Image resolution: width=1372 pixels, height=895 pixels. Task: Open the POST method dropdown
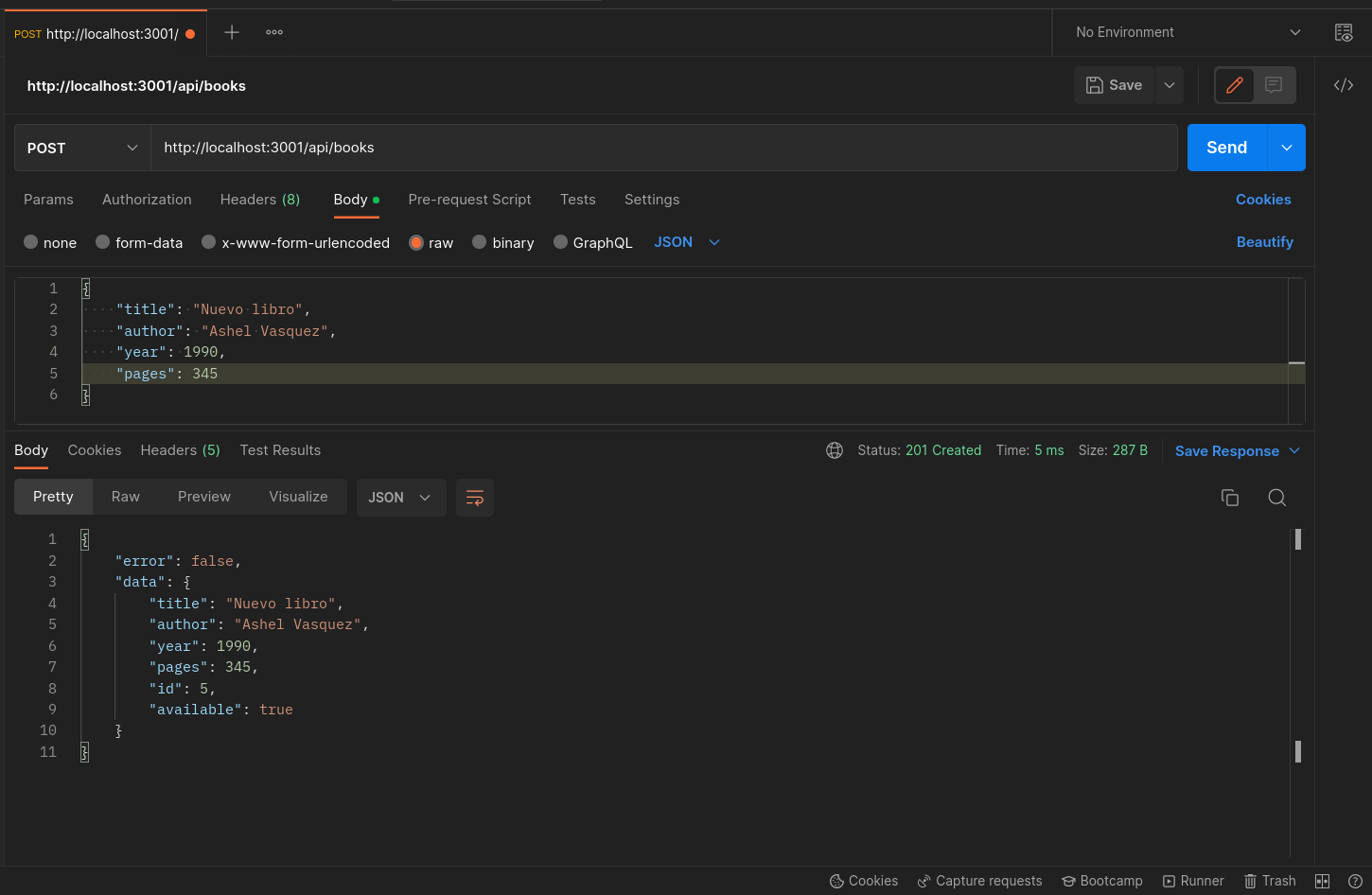pyautogui.click(x=82, y=148)
